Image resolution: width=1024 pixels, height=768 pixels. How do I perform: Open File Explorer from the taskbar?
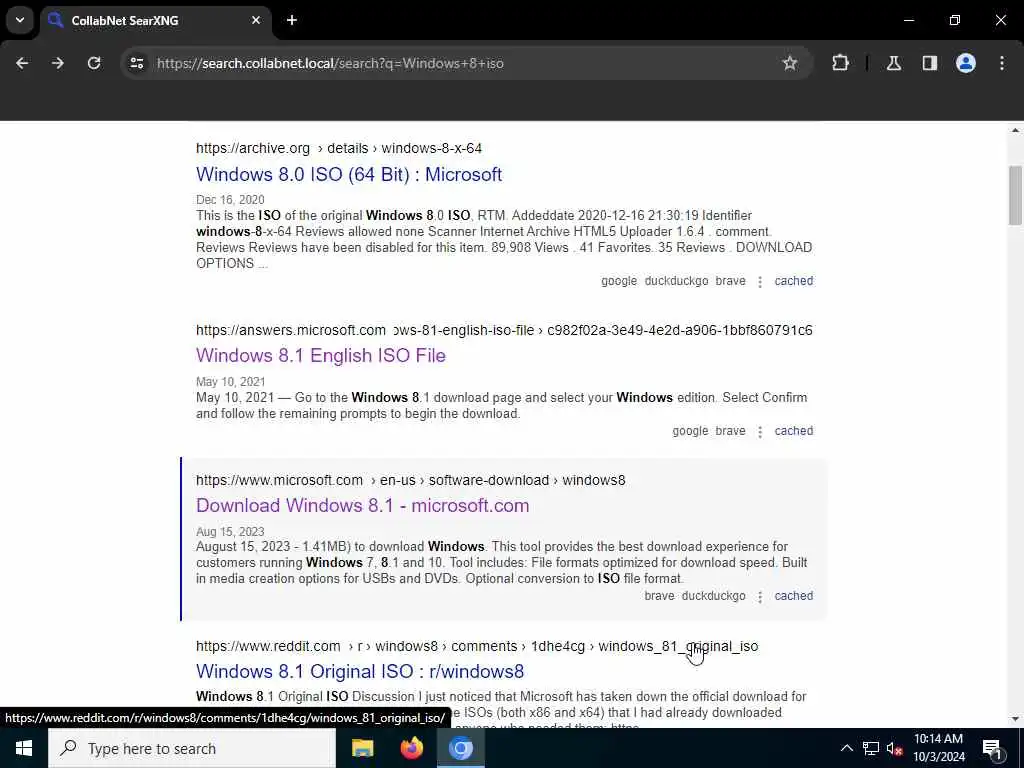[x=362, y=748]
